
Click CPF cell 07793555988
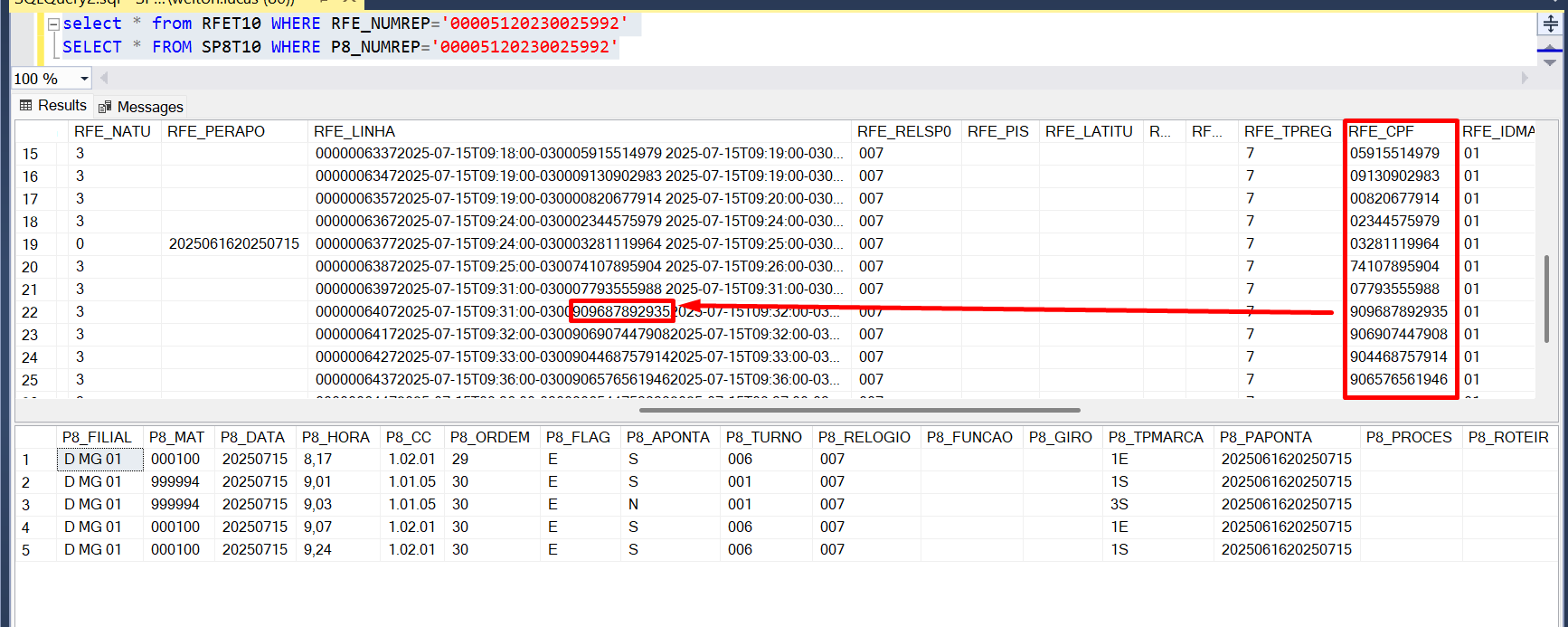click(x=1400, y=290)
